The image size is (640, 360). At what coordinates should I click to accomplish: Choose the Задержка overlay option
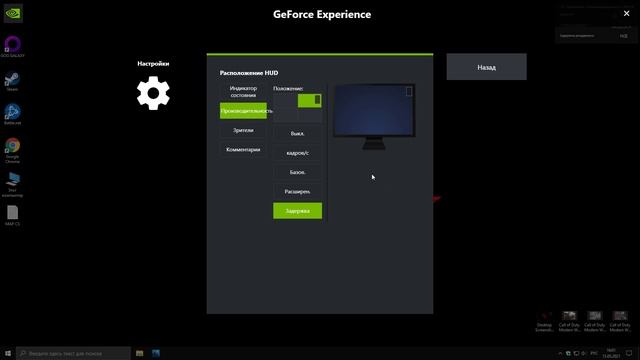[298, 211]
